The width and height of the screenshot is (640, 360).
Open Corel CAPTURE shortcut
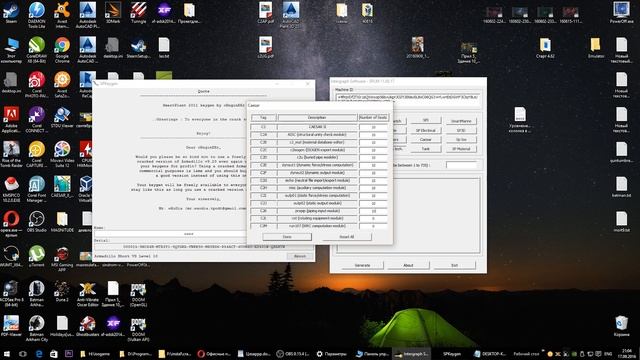tap(37, 154)
